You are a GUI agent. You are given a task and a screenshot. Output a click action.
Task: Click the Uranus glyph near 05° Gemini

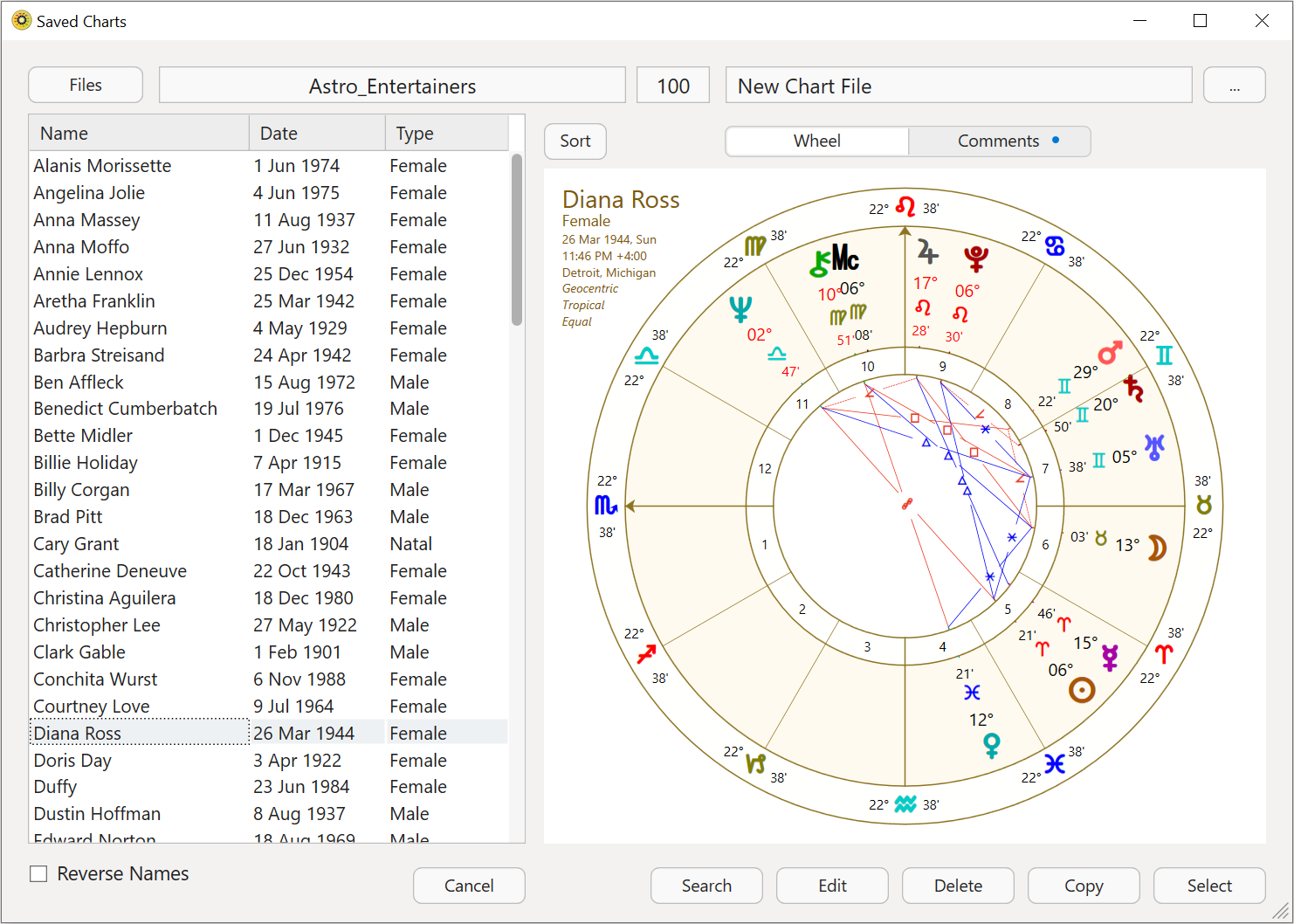(x=1154, y=447)
